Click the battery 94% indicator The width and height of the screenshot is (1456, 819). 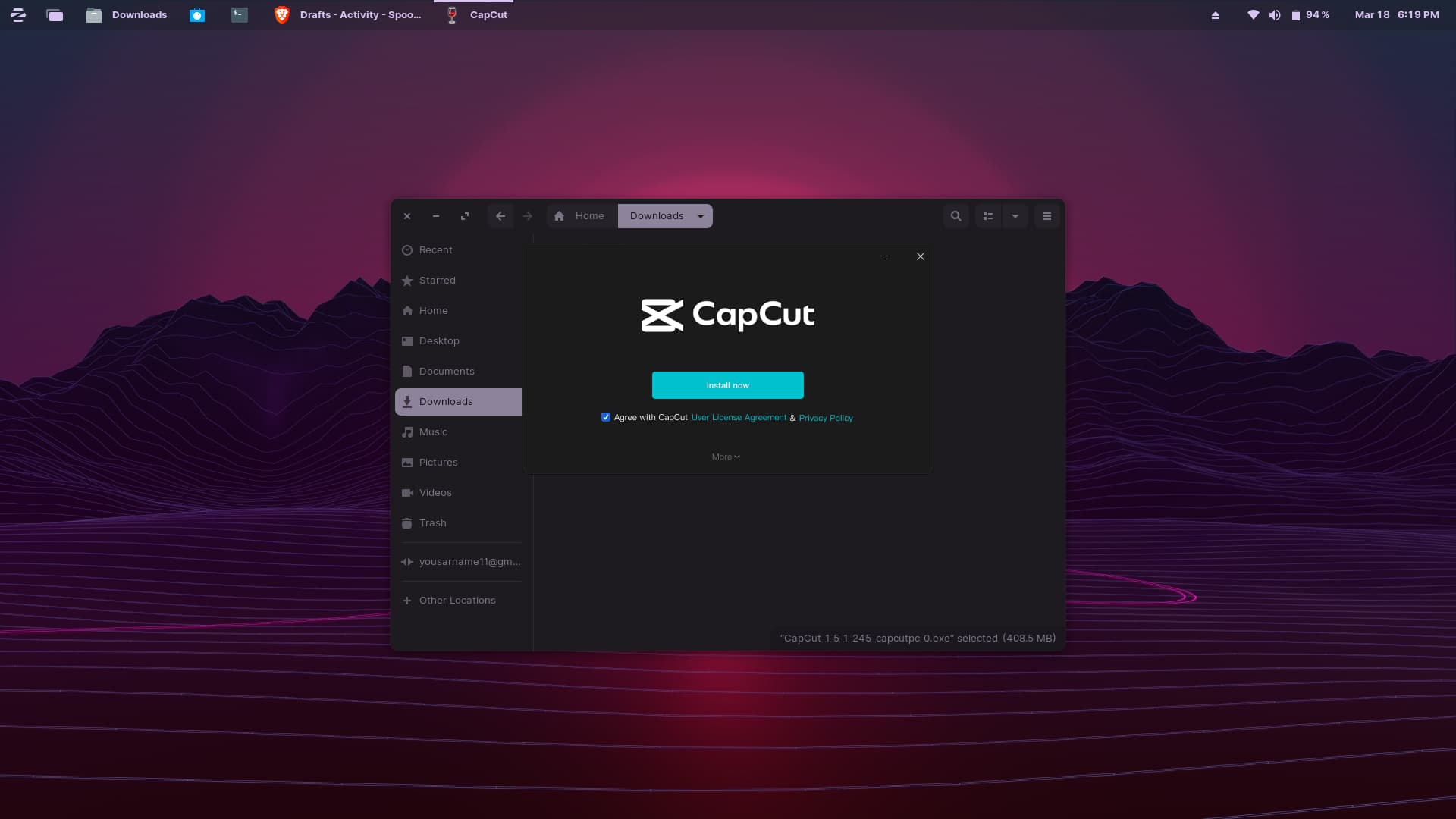pos(1310,15)
